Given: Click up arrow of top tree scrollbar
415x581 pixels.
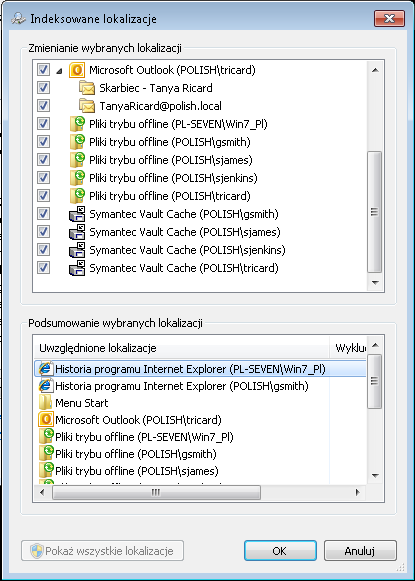Looking at the screenshot, I should tap(375, 70).
